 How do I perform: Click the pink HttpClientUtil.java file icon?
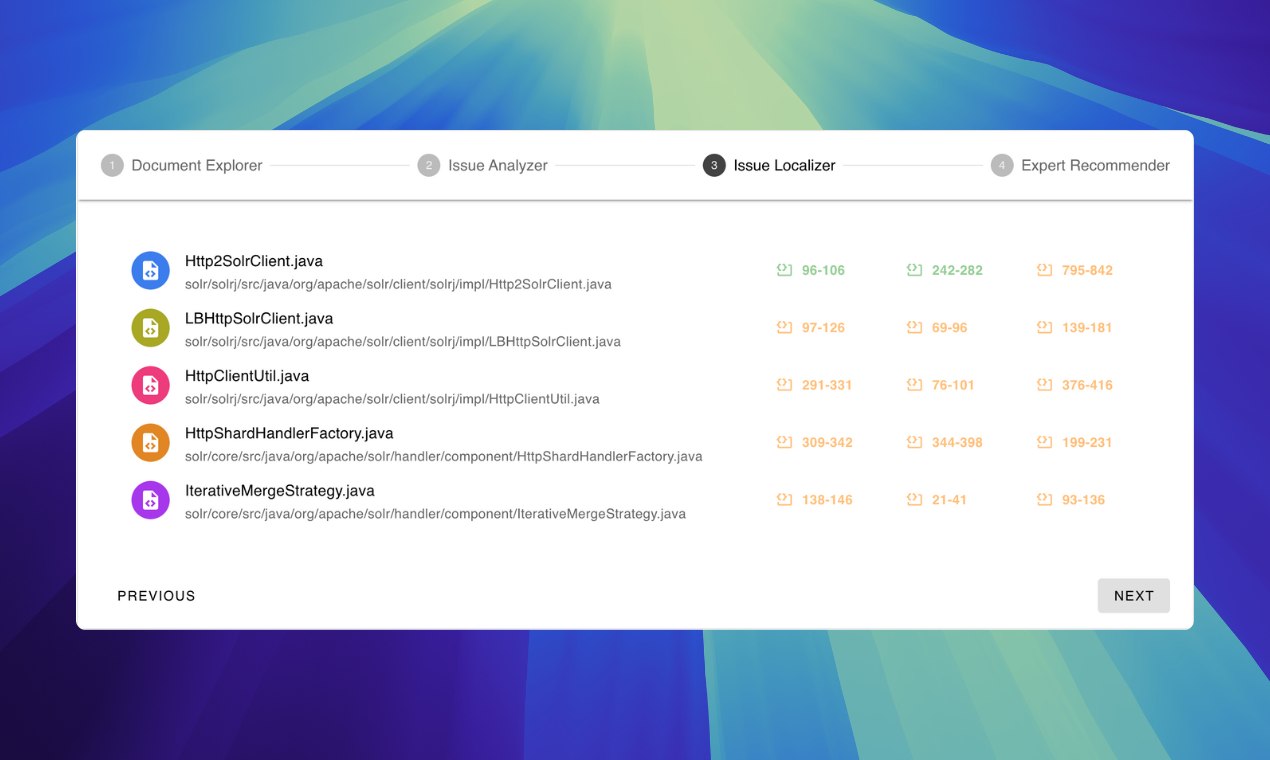point(151,385)
